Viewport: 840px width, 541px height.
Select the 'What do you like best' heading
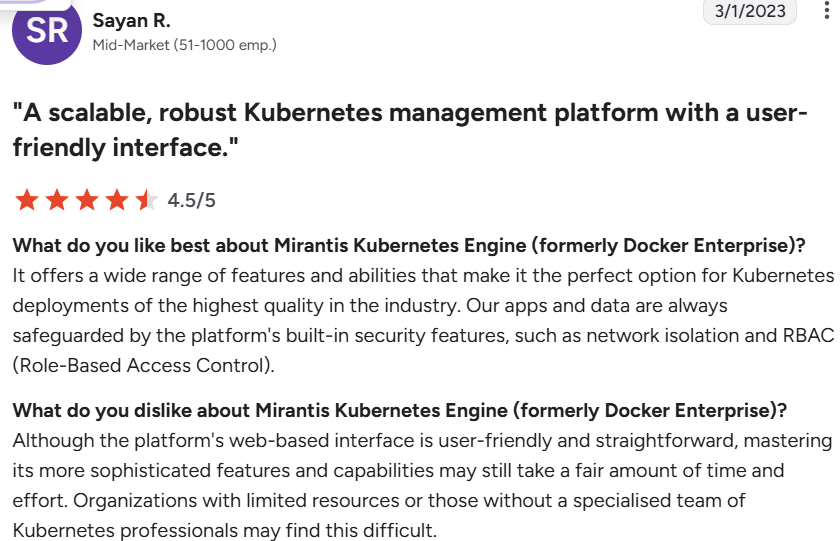point(409,245)
